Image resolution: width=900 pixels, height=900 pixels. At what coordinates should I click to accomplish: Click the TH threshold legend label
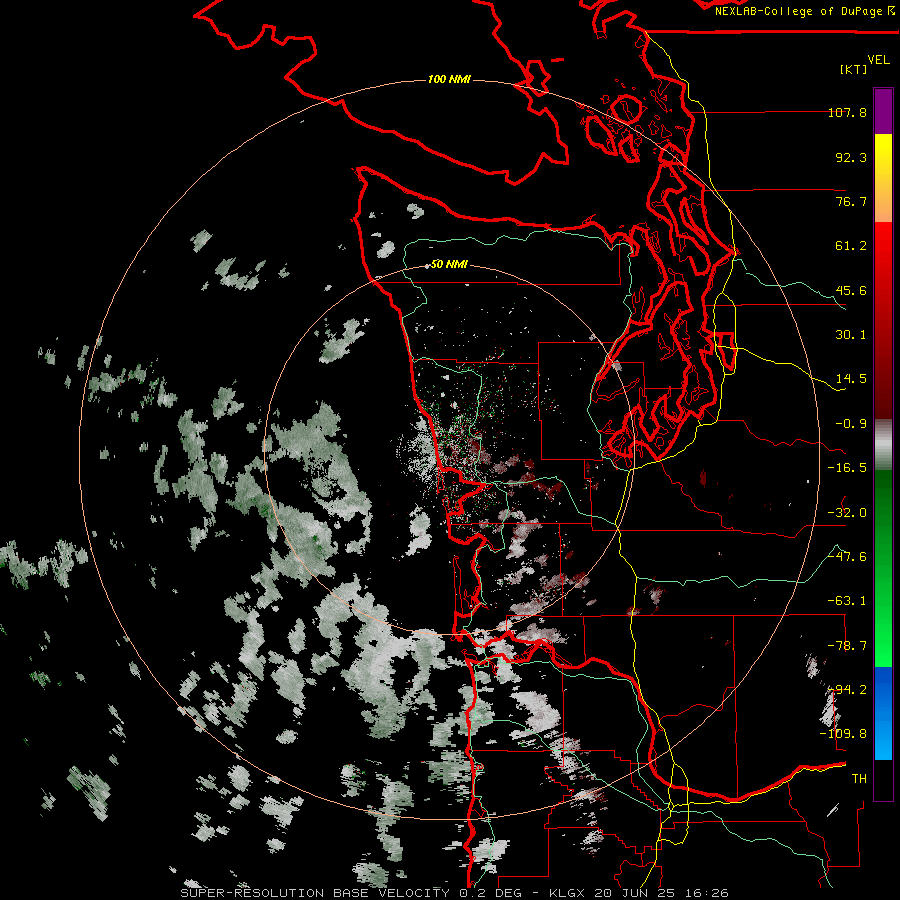click(x=859, y=779)
